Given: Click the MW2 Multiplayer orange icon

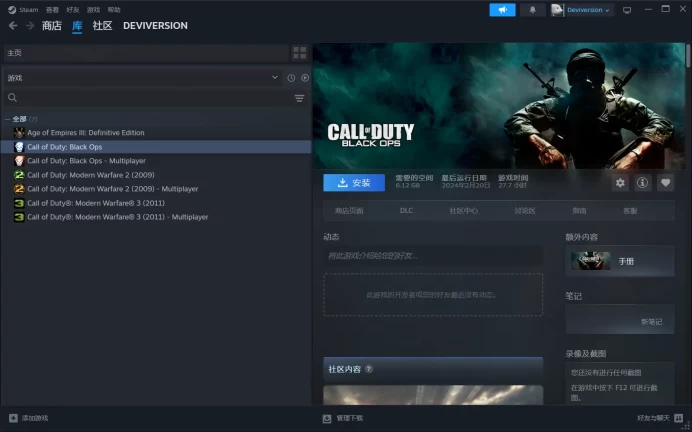Looking at the screenshot, I should [19, 189].
